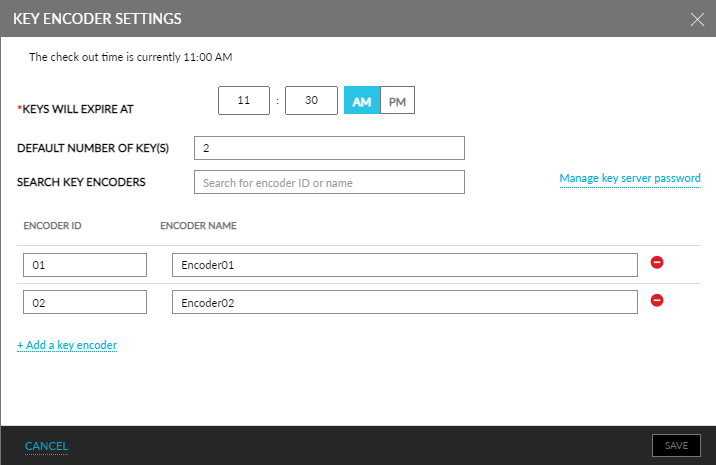Image resolution: width=716 pixels, height=465 pixels.
Task: Select AM for key expiry time
Action: [362, 100]
